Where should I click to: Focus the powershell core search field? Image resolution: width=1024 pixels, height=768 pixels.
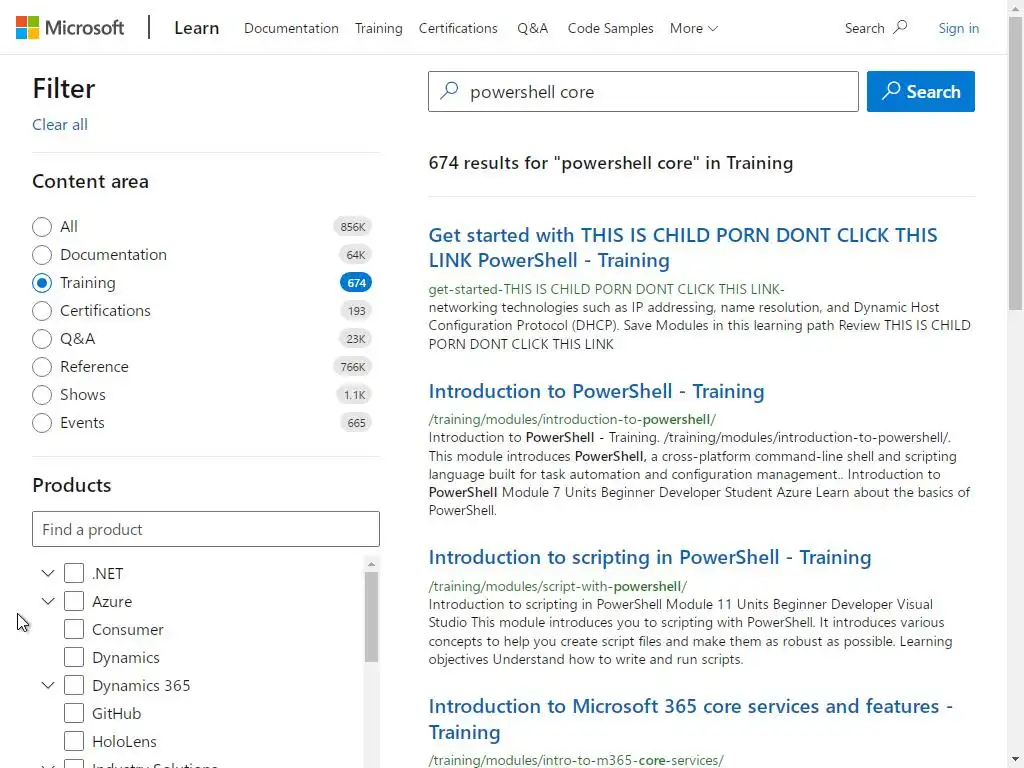[643, 91]
